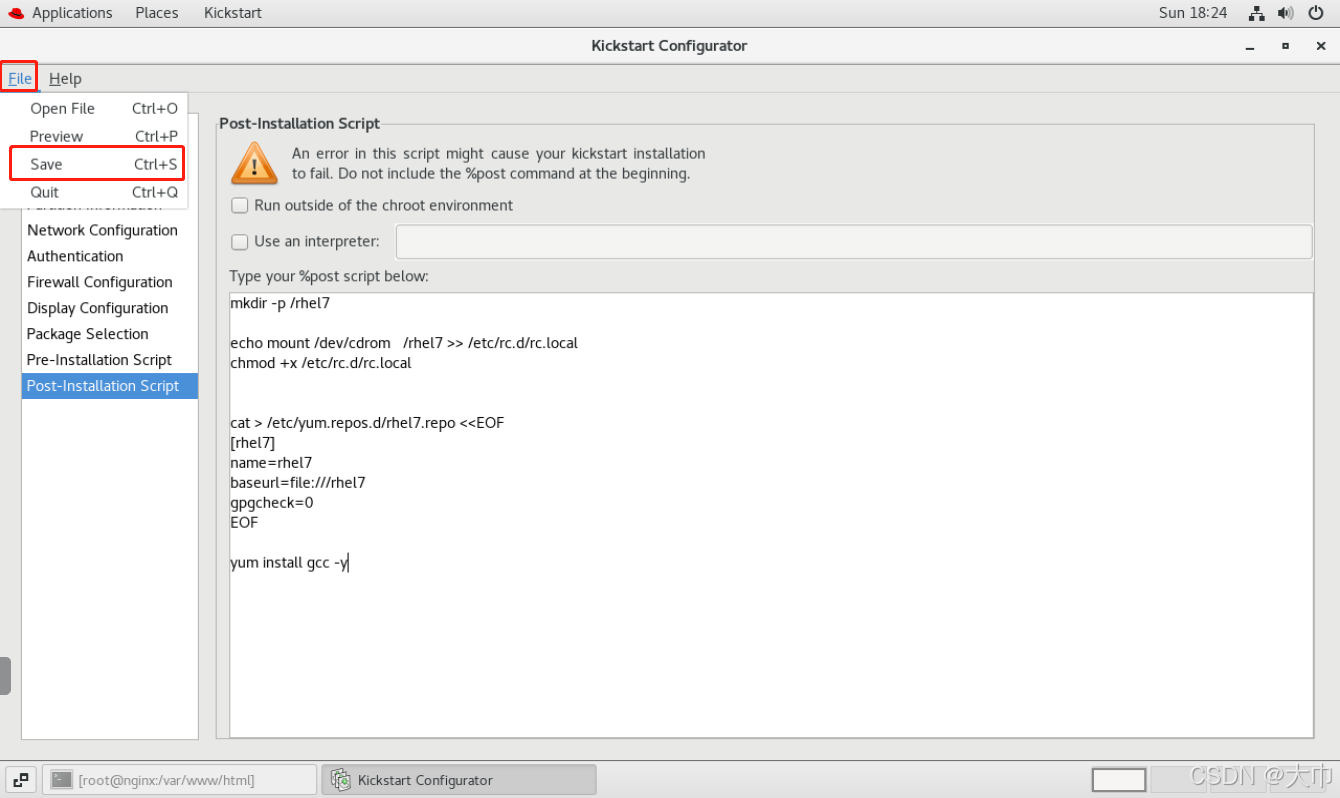Screen dimensions: 1340x798
Task: Click the 'gpgcheck=0' line
Action: pos(272,502)
